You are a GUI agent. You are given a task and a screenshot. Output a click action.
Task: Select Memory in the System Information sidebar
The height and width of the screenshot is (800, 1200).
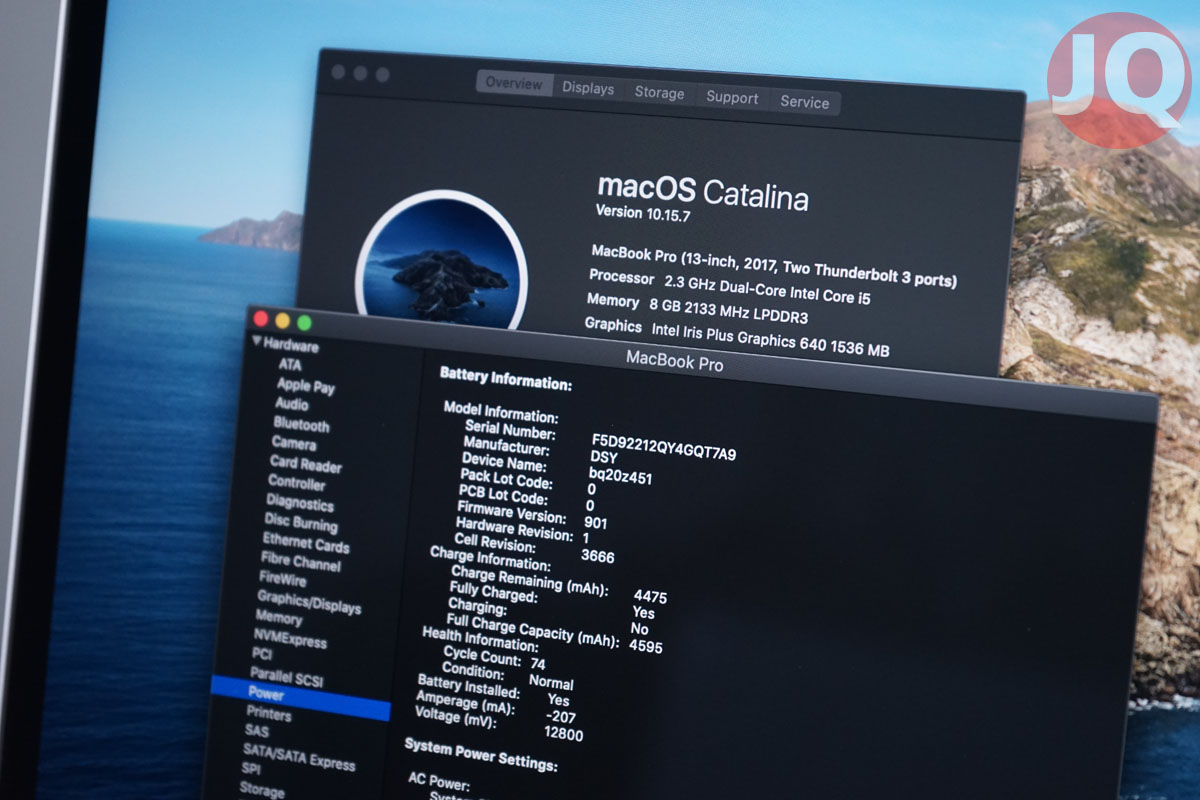pos(278,618)
